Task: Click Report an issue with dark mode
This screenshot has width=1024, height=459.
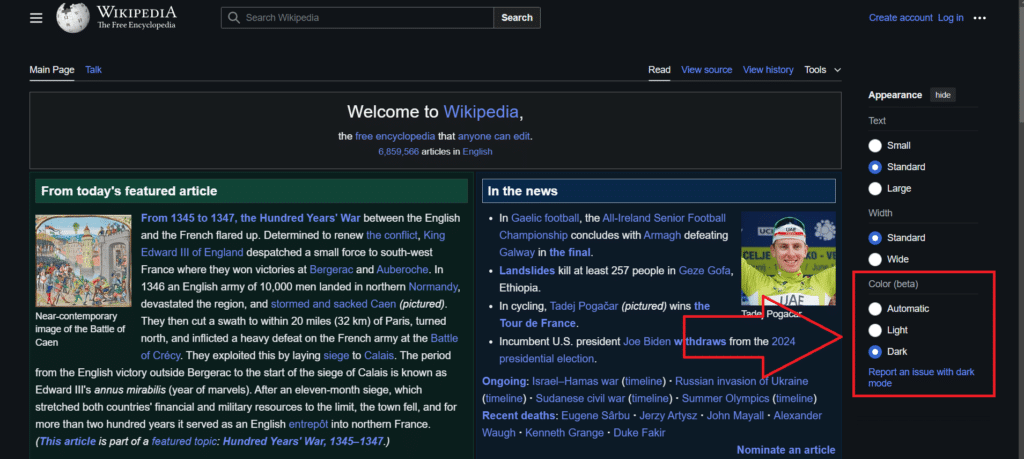Action: [x=921, y=377]
